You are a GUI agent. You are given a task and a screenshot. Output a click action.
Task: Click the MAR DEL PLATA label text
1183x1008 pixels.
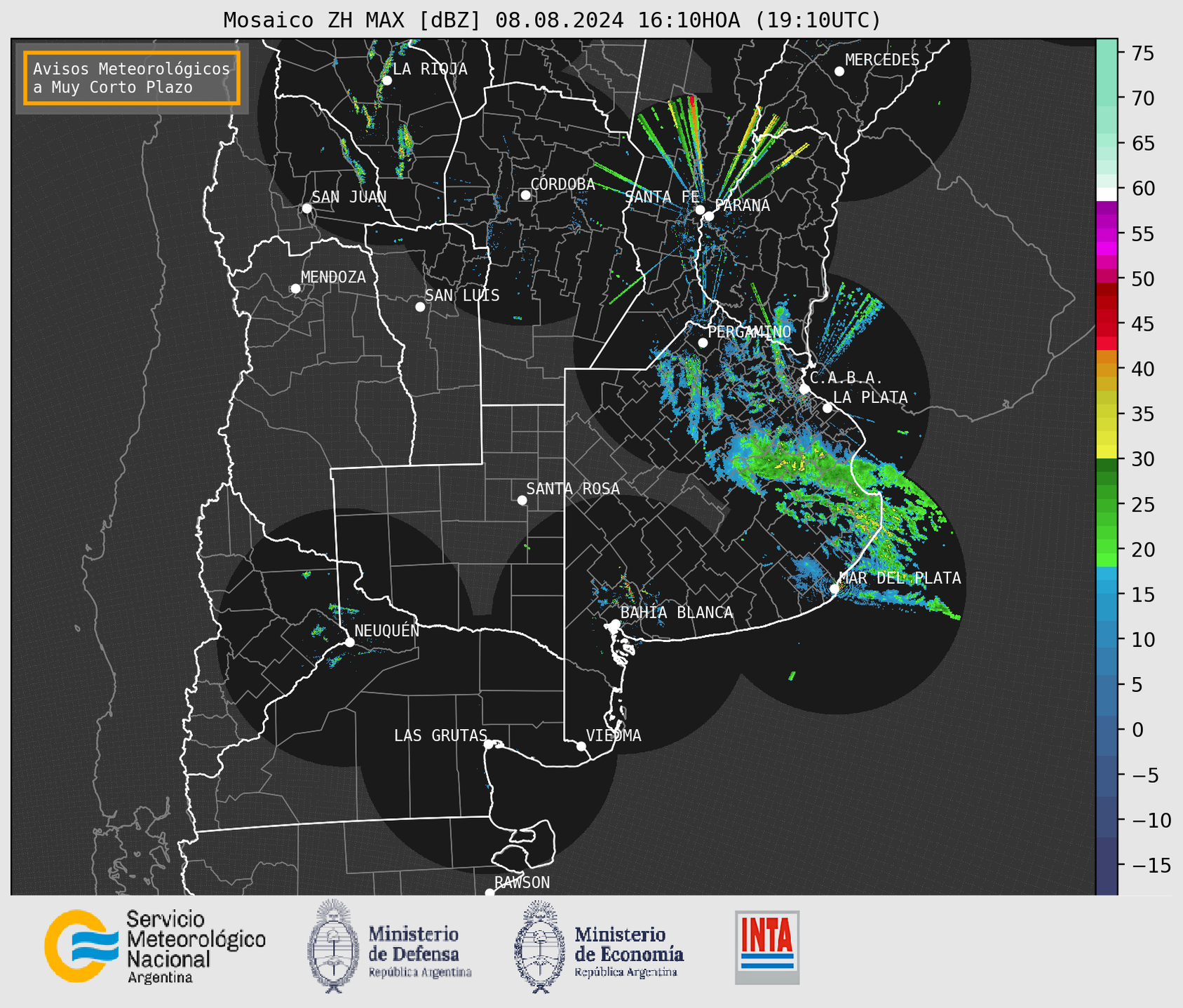tap(900, 578)
